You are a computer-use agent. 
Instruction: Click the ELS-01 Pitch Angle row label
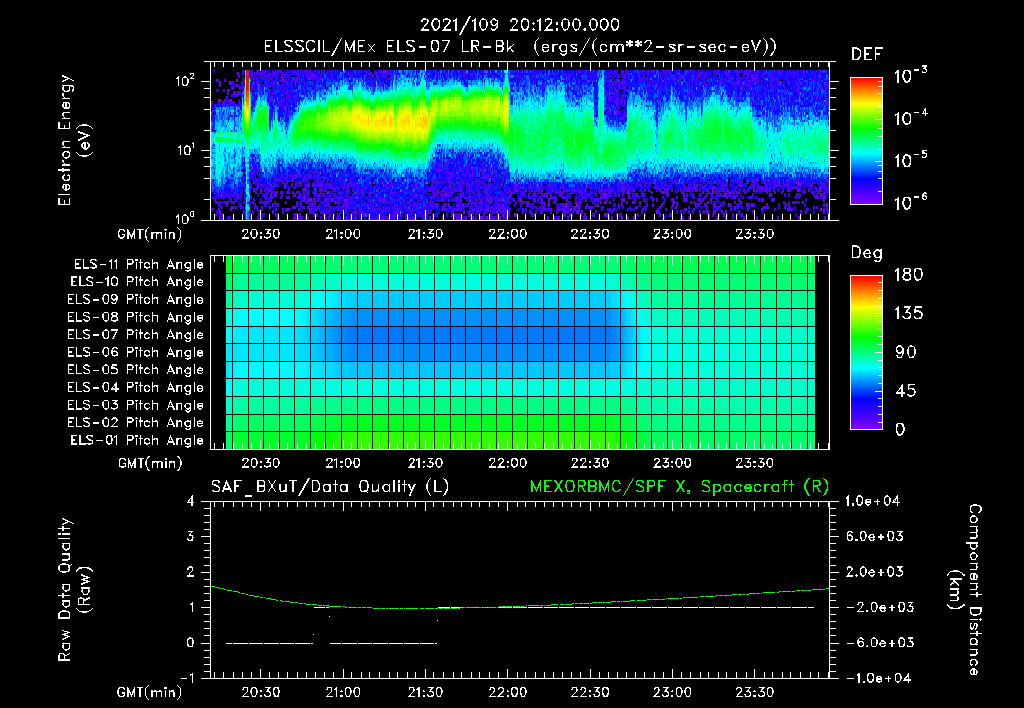tap(137, 441)
